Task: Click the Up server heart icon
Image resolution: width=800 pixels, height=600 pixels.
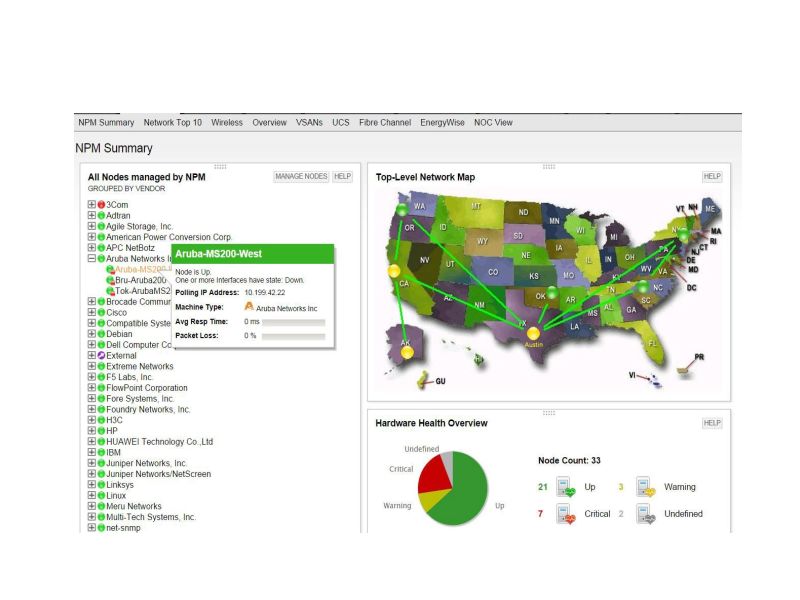Action: (x=565, y=487)
